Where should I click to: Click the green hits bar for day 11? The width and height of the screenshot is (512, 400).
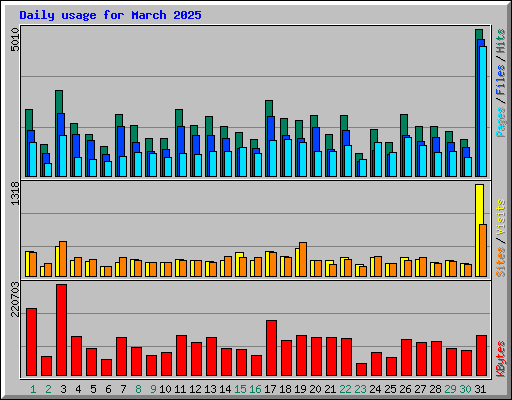179,118
